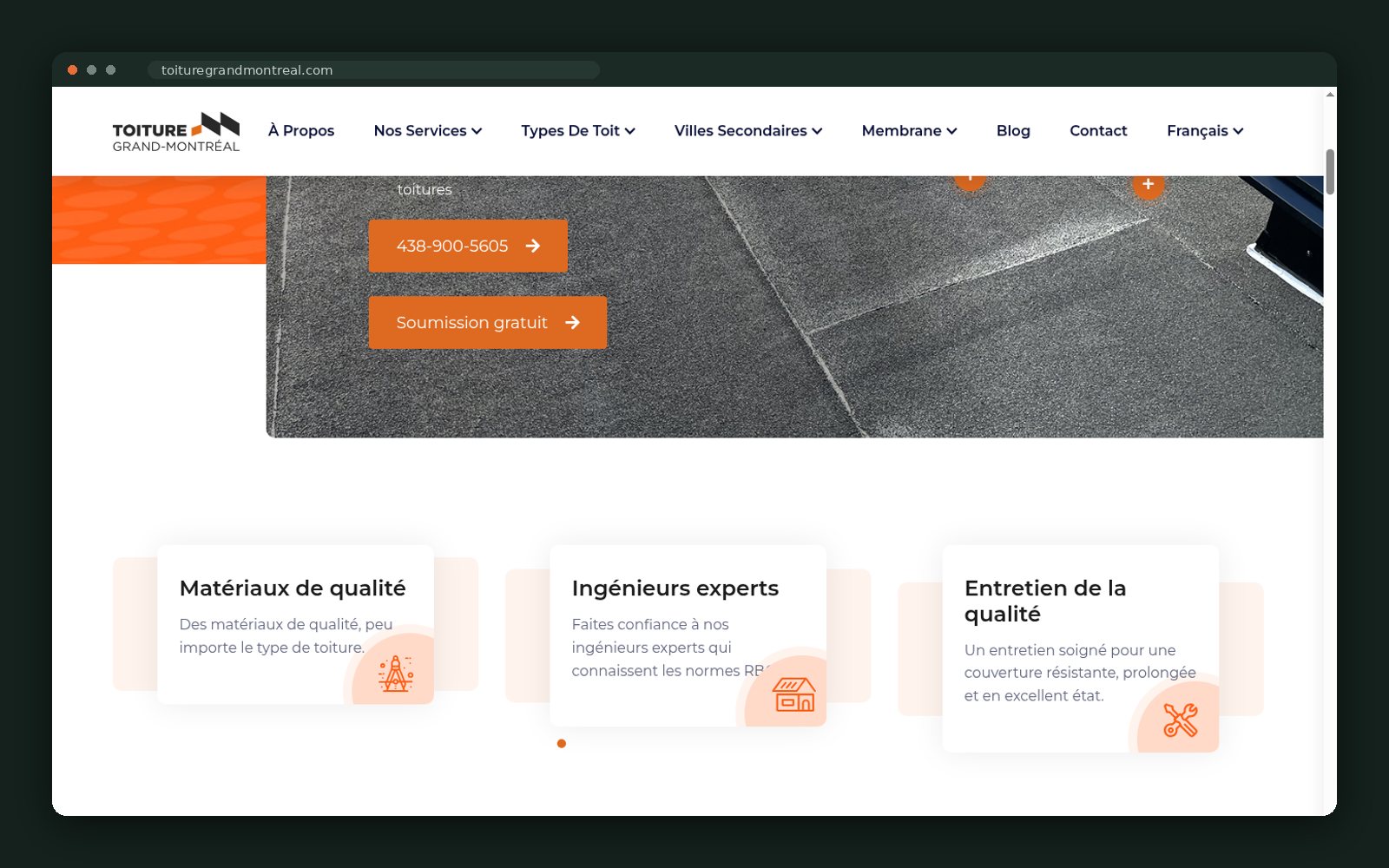The height and width of the screenshot is (868, 1389).
Task: Select the Ingénieurs experts heading
Action: point(675,589)
